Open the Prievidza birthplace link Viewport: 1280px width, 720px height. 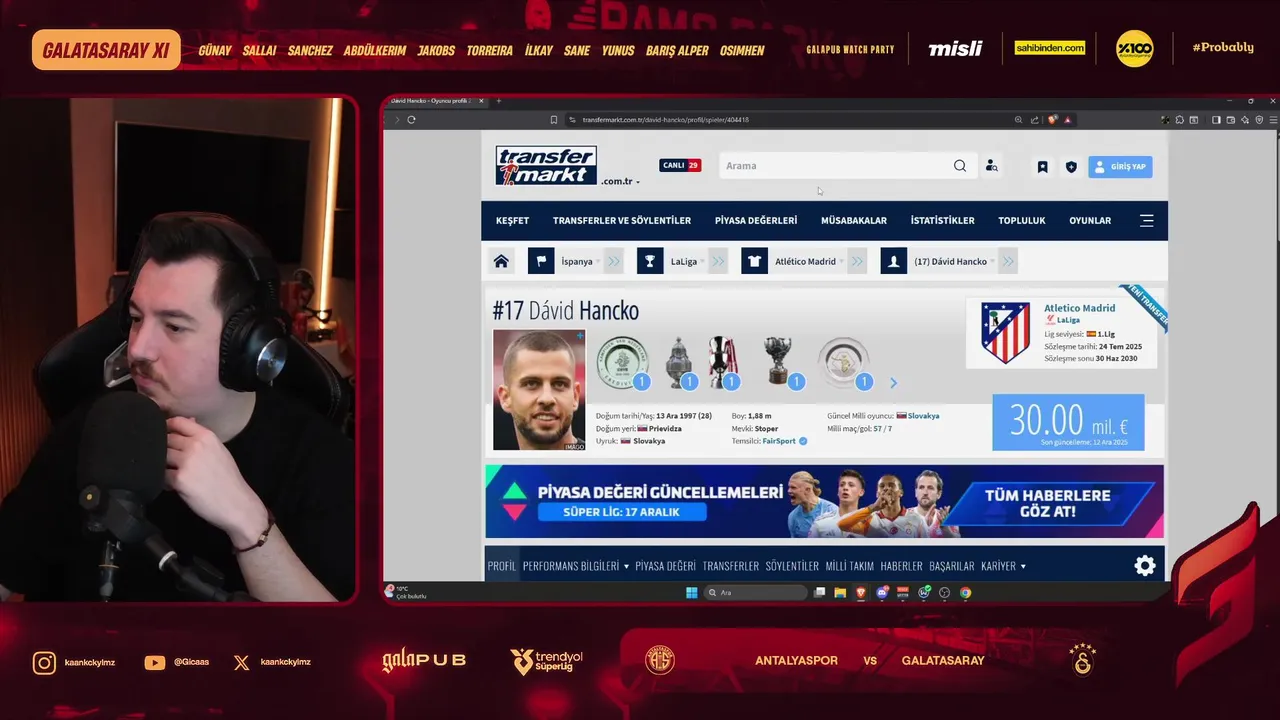pyautogui.click(x=665, y=428)
